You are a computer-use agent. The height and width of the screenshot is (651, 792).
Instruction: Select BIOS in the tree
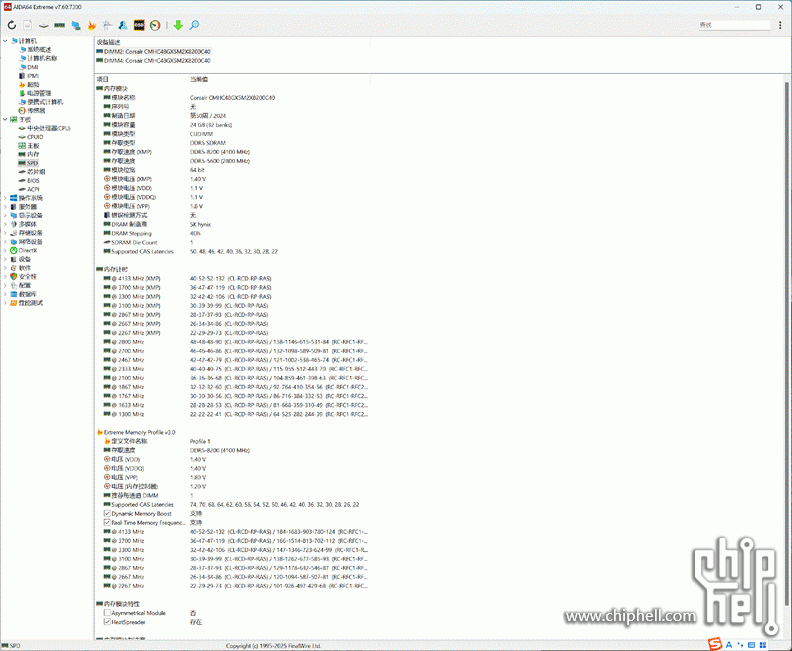tap(33, 180)
